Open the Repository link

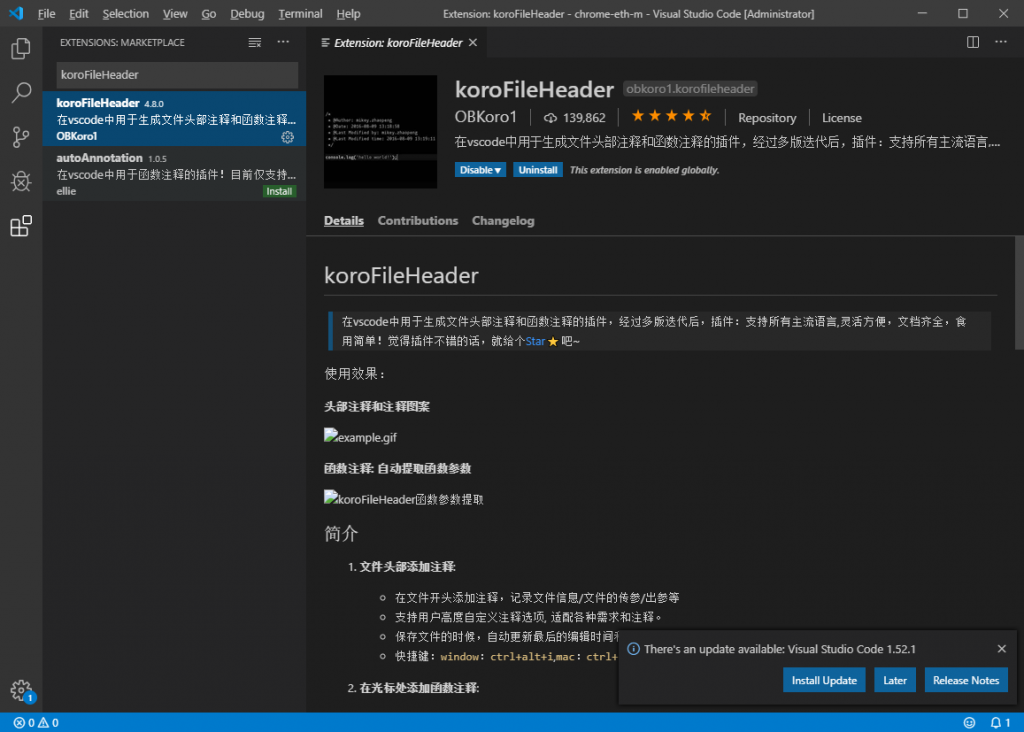click(x=767, y=118)
